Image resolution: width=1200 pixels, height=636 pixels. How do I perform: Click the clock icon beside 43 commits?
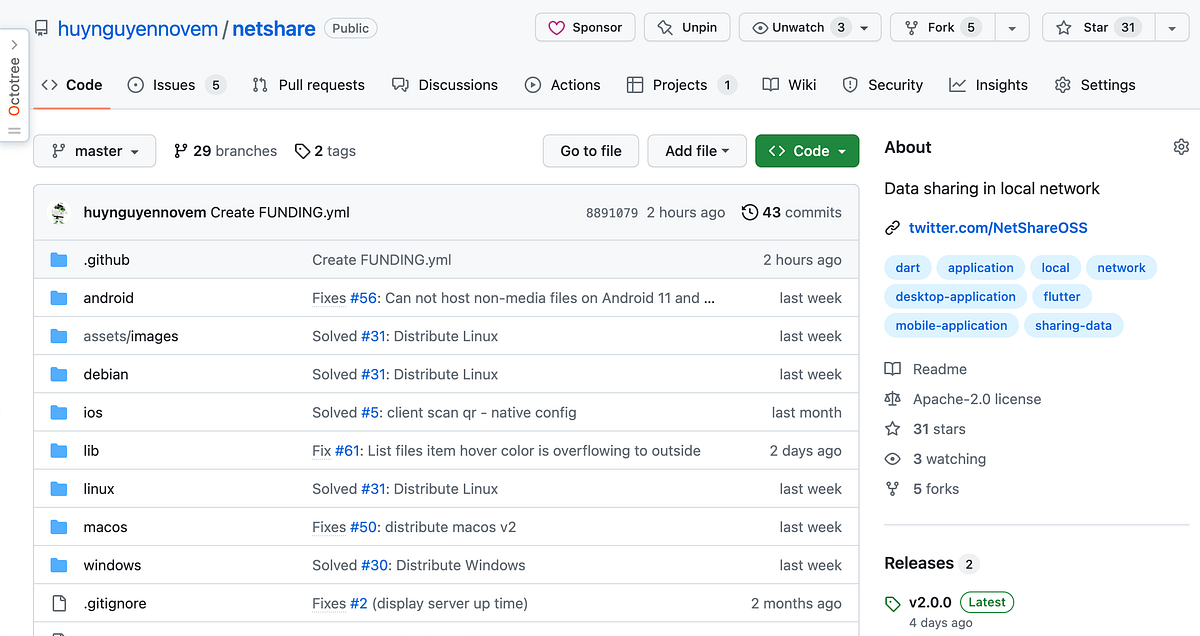coord(750,212)
